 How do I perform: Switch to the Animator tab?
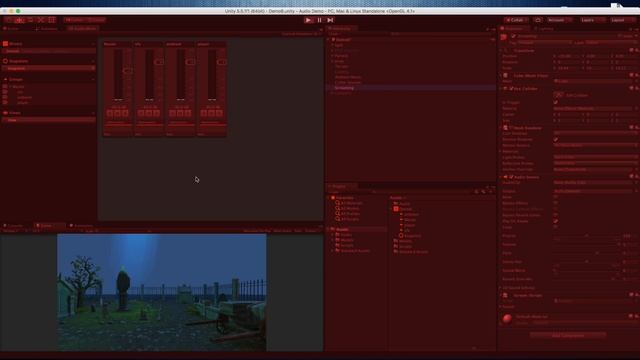(x=47, y=29)
